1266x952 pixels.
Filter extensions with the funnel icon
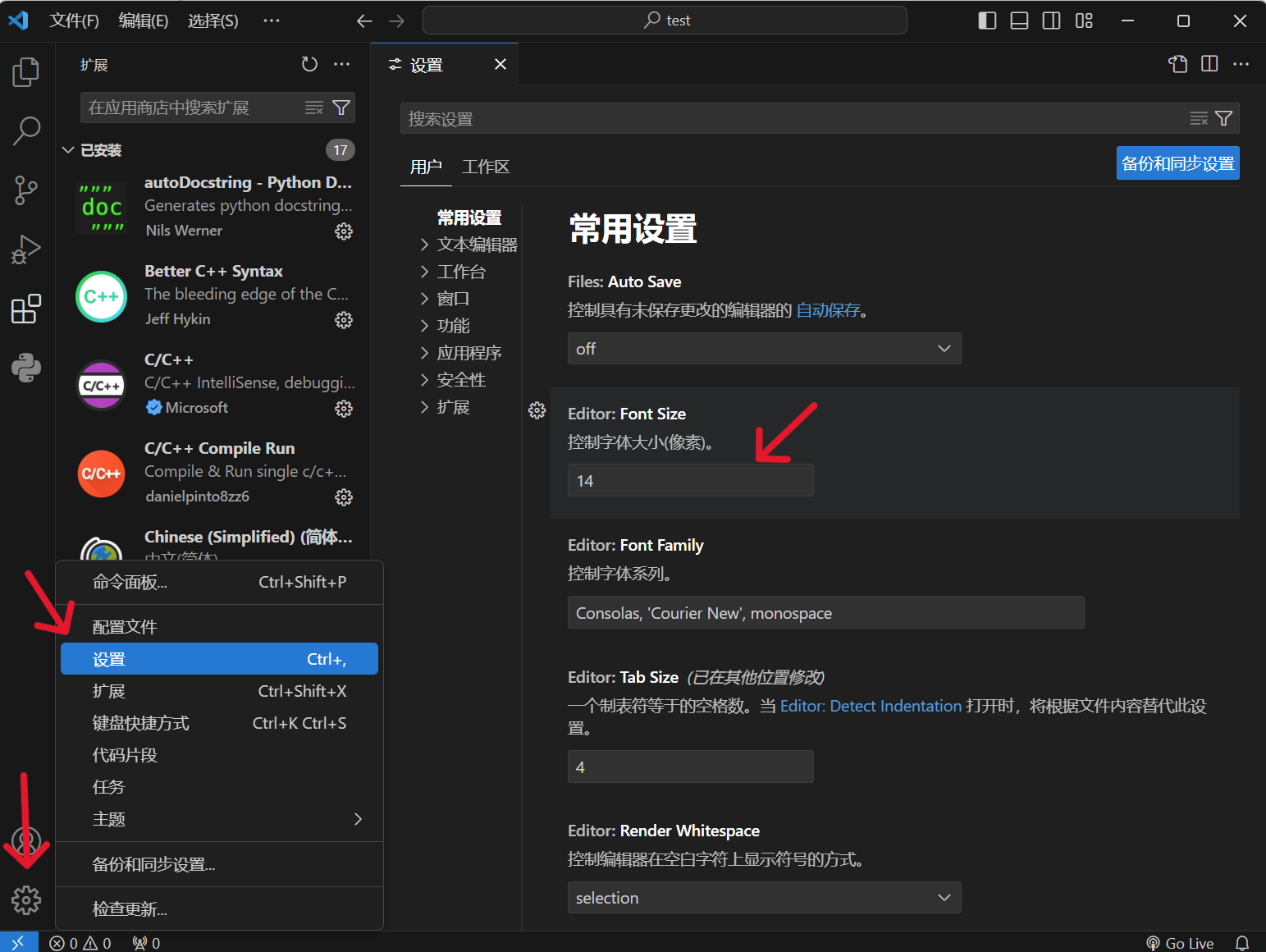(x=341, y=108)
